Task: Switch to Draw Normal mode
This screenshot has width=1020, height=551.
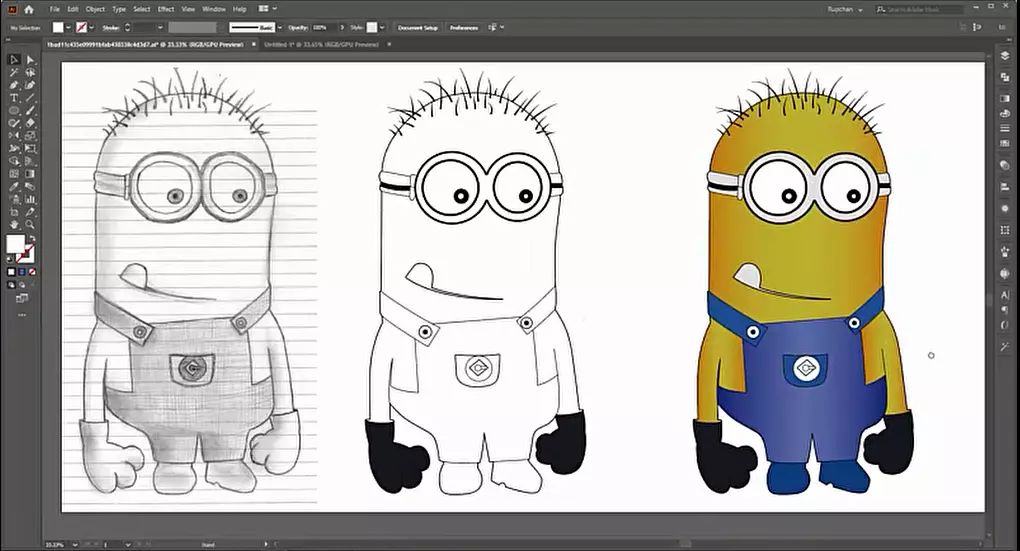Action: coord(11,284)
